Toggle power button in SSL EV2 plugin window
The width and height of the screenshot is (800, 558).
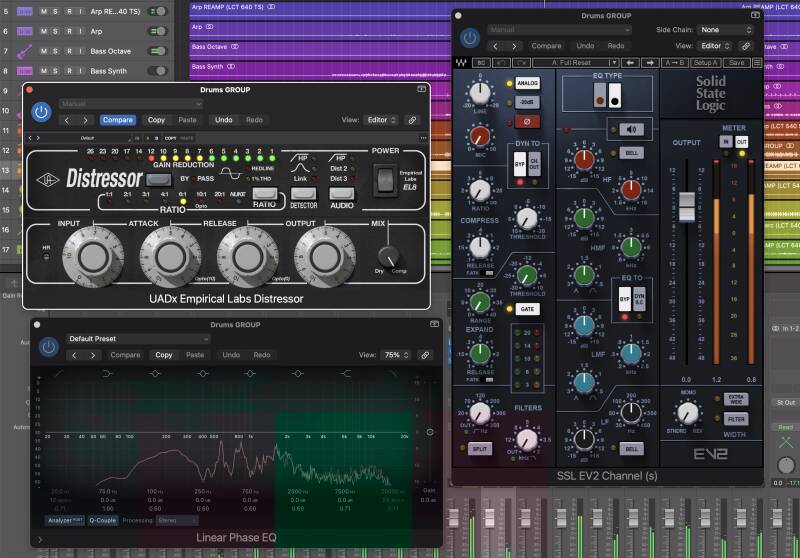point(469,38)
